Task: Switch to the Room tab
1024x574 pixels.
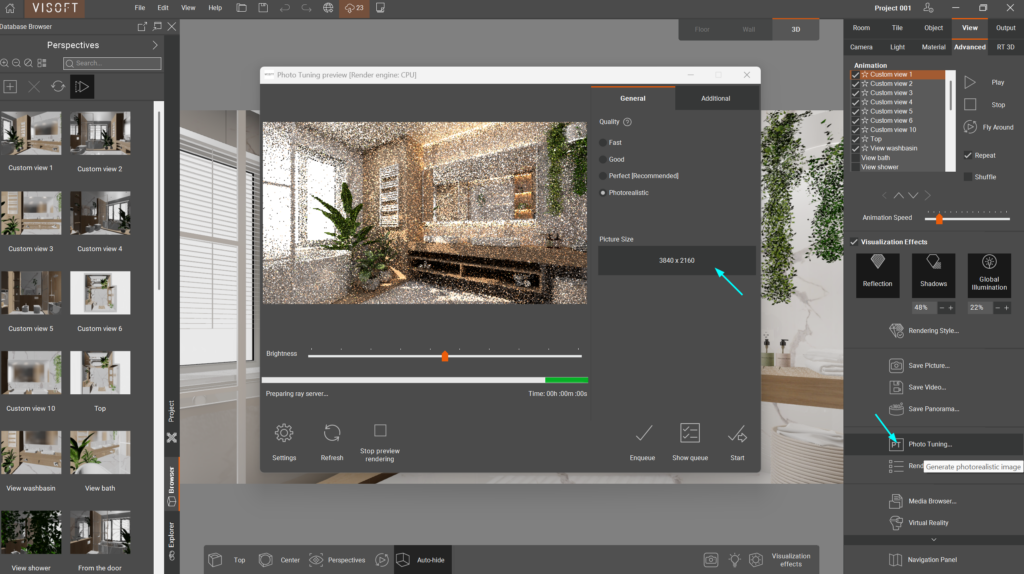Action: click(x=861, y=28)
